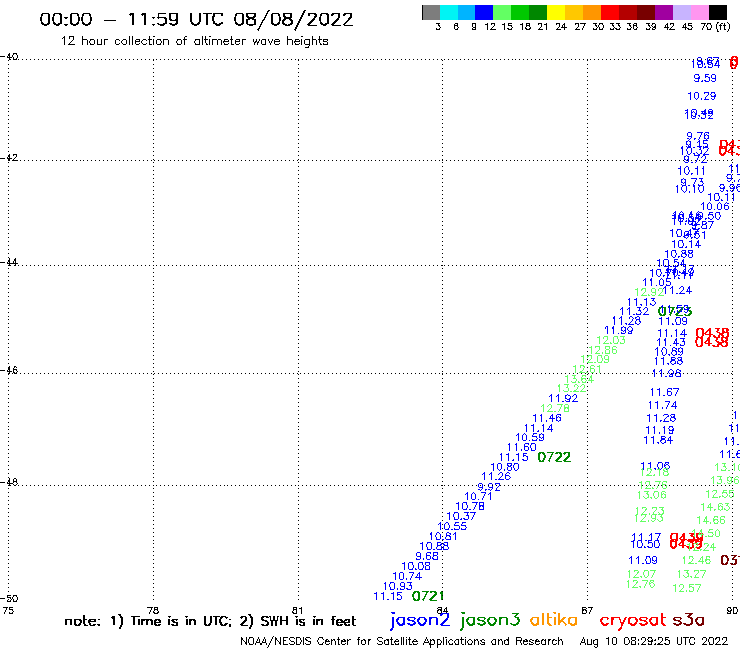Screen dimensions: 740x650
Task: Select the lavender swatch in the color scale
Action: (681, 12)
